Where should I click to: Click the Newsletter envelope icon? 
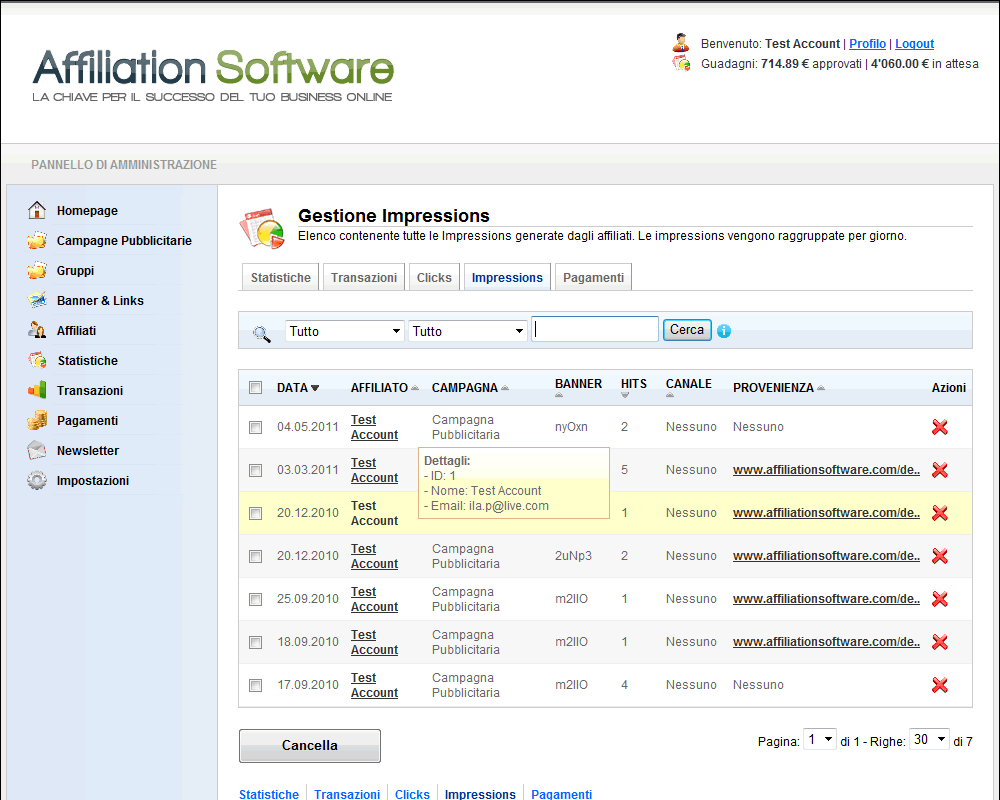coord(37,451)
